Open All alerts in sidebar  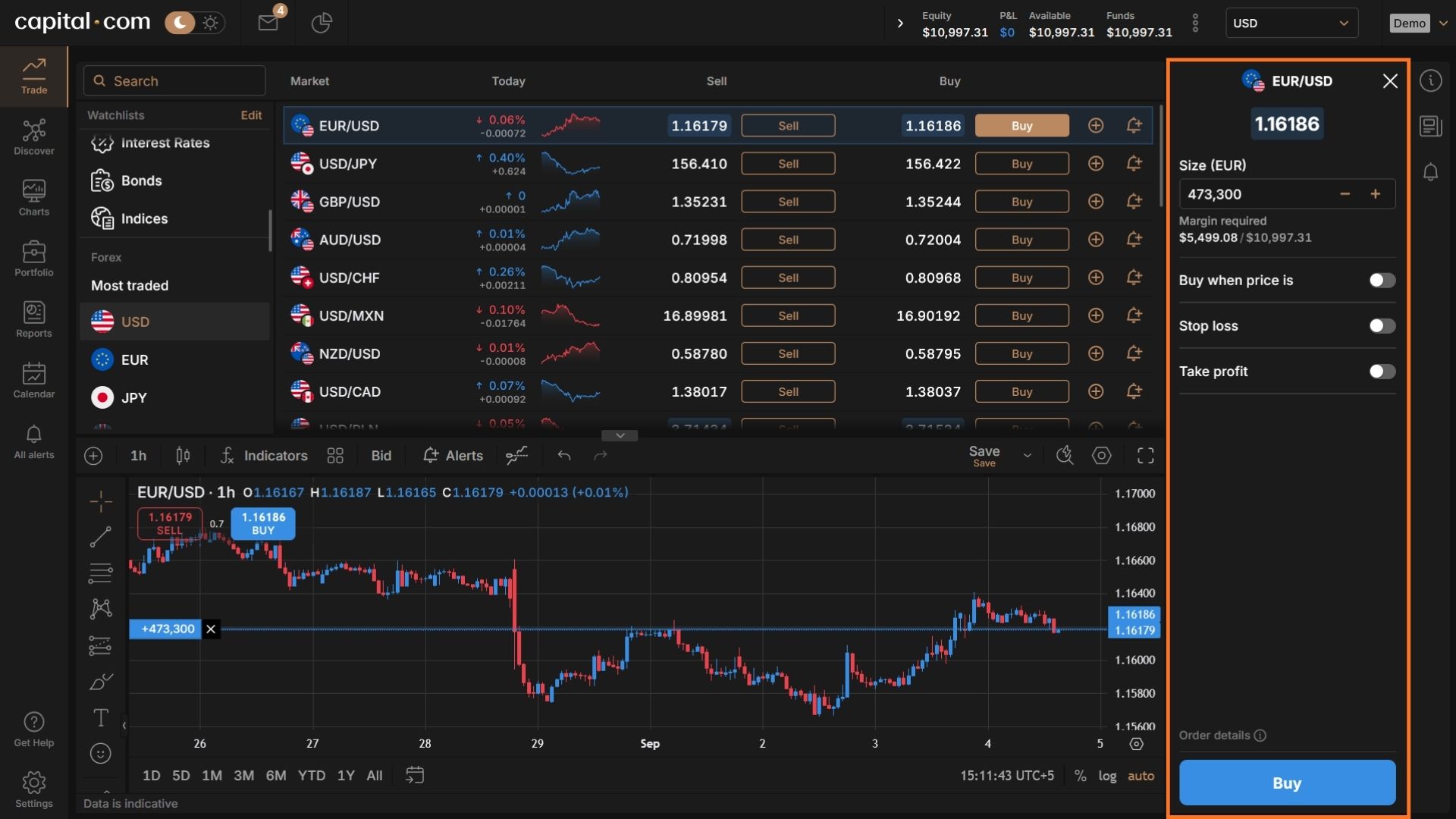34,442
